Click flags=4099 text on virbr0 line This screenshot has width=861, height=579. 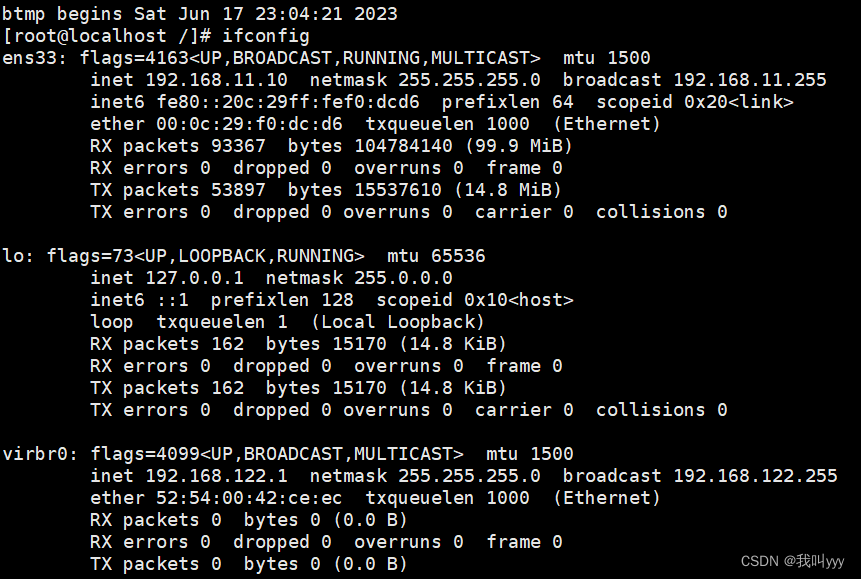click(145, 454)
